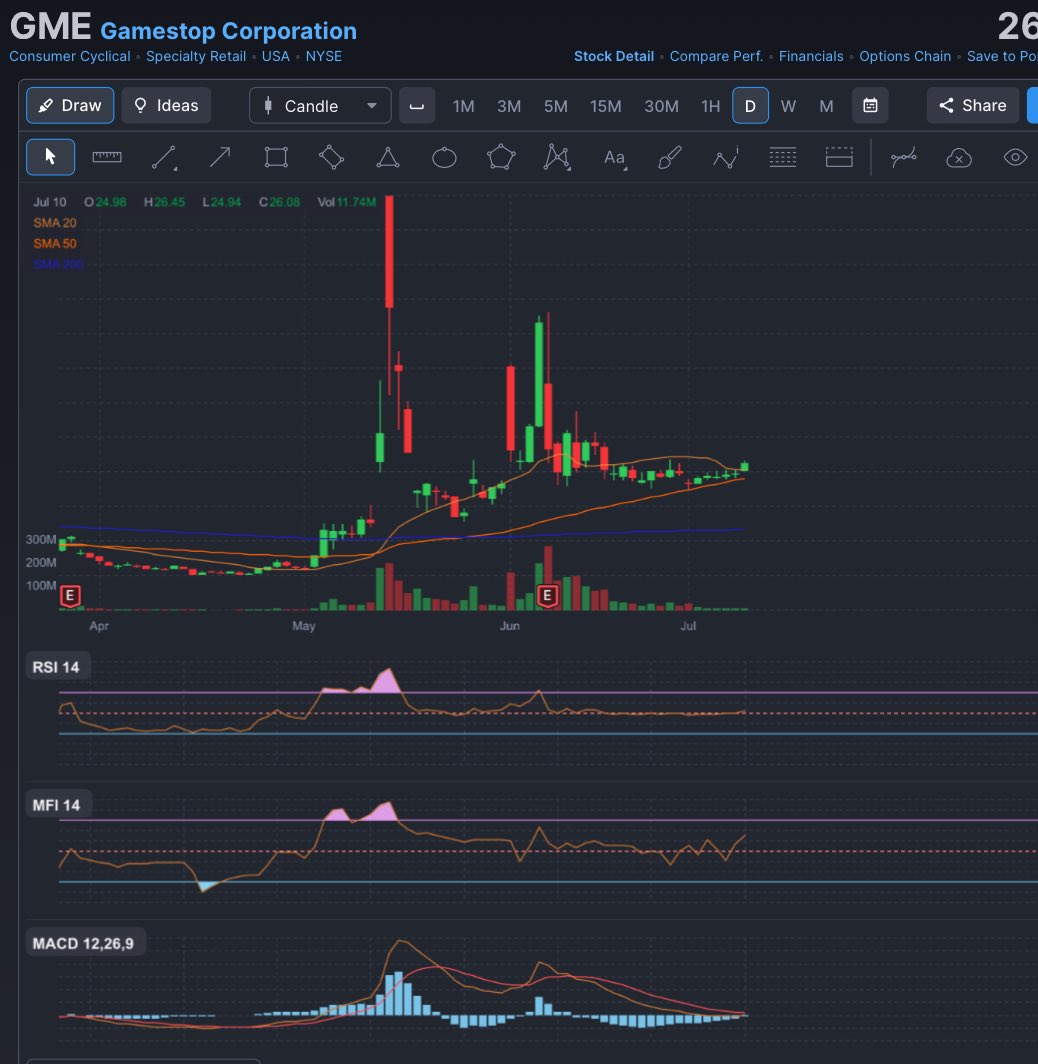
Task: Select the rotated rectangle tool
Action: (332, 157)
